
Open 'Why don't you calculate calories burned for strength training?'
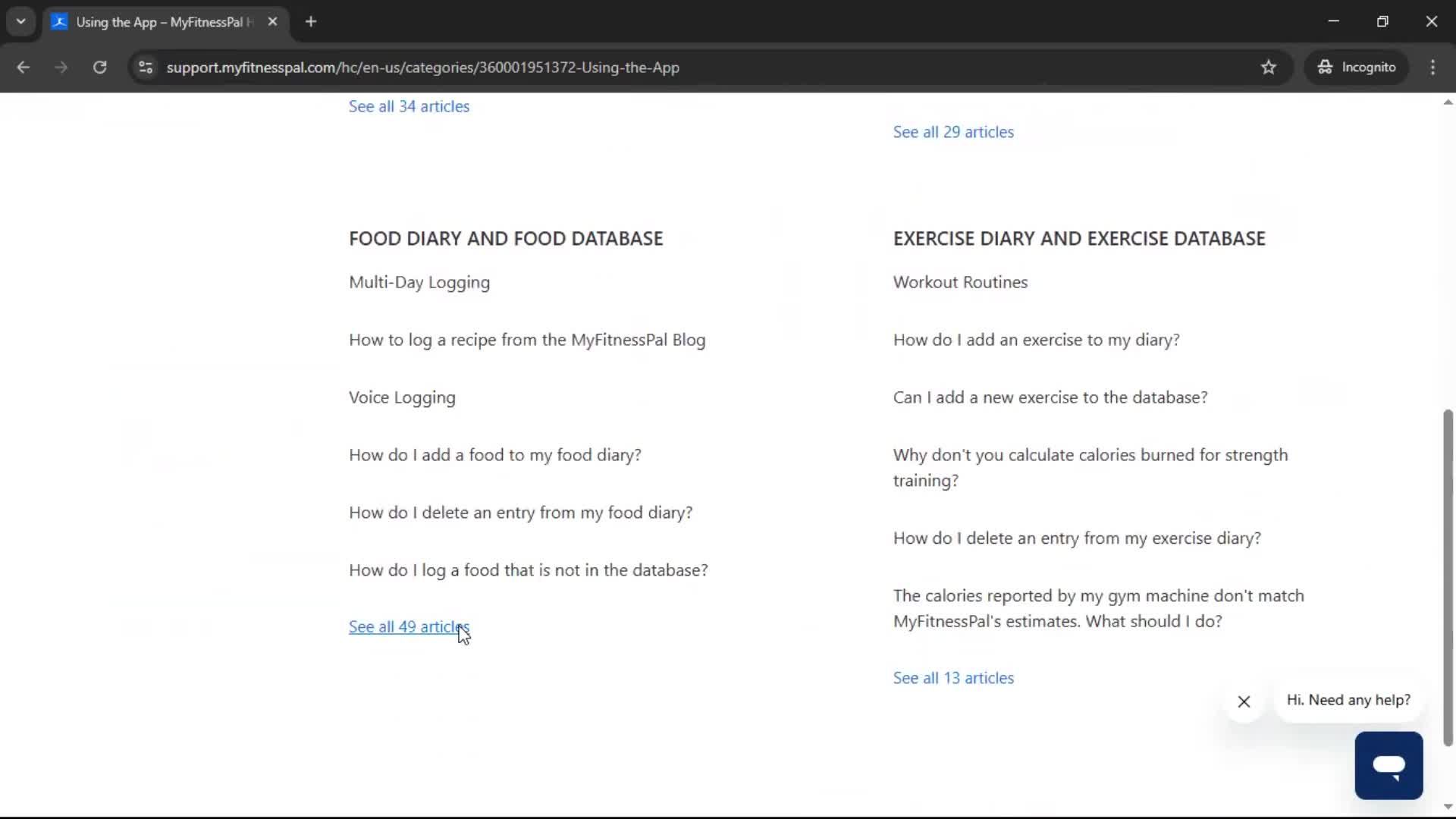pos(1090,468)
